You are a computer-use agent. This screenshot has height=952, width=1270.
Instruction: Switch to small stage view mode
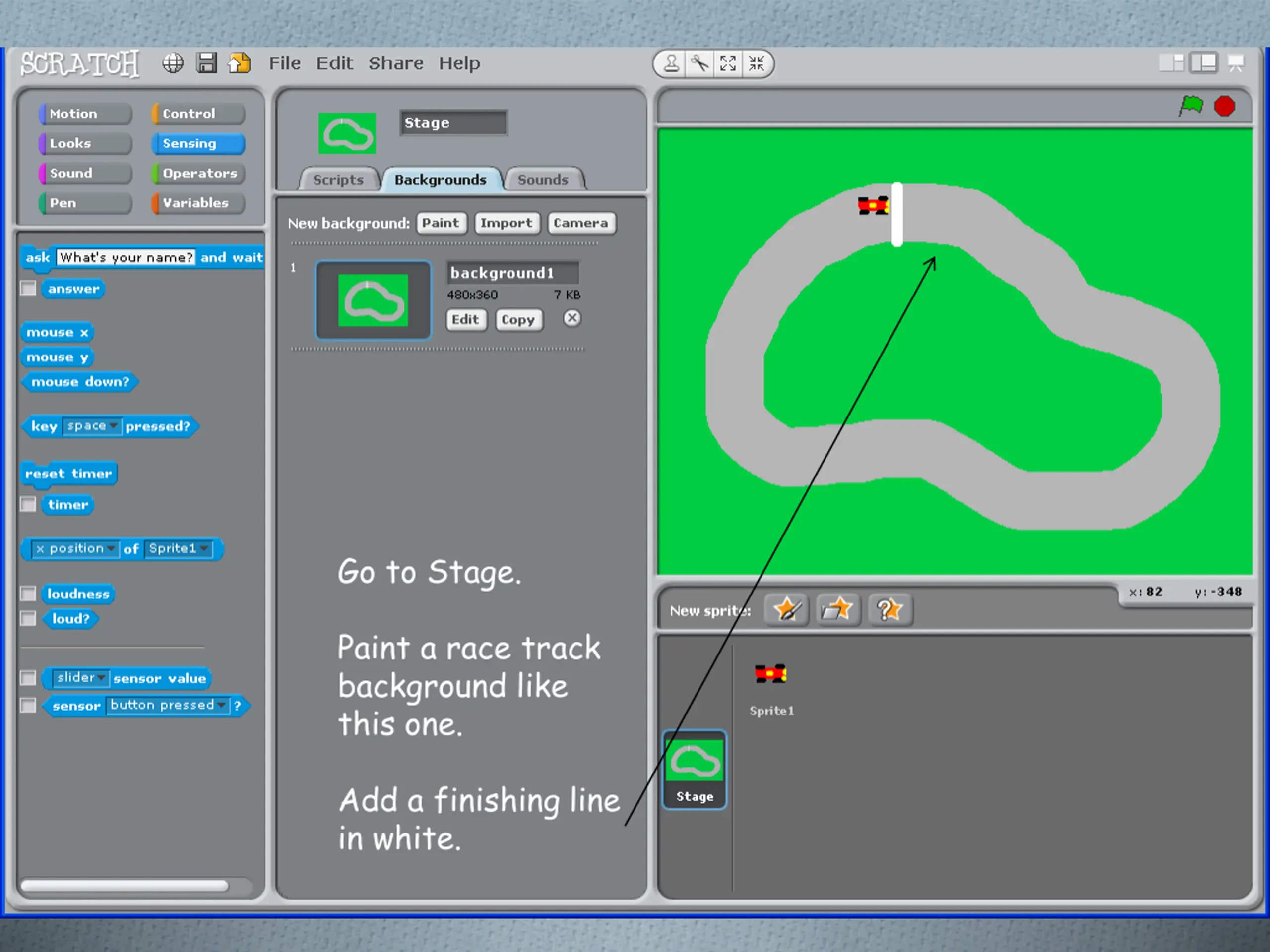pyautogui.click(x=1171, y=63)
